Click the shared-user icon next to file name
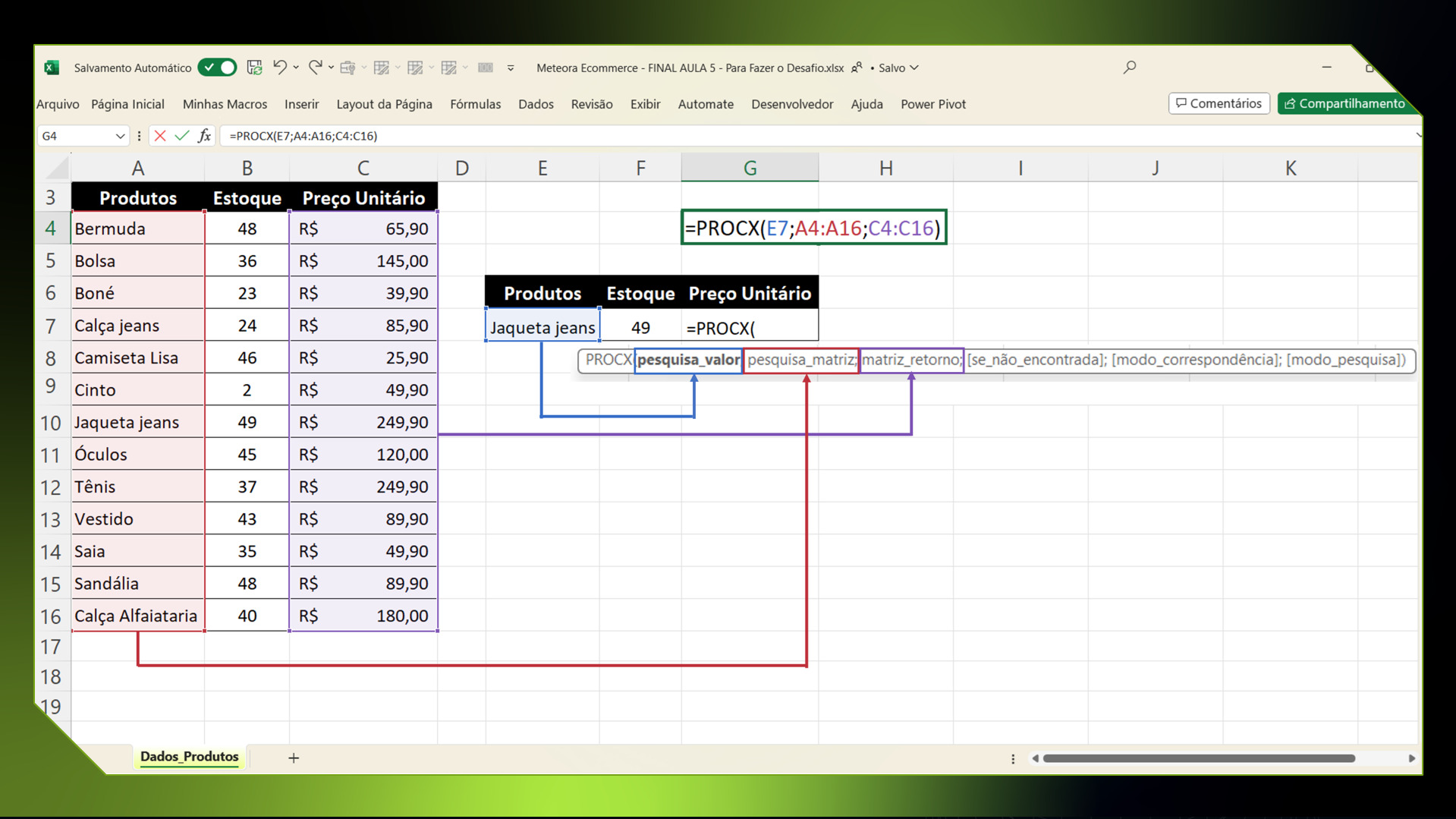This screenshot has height=819, width=1456. click(857, 68)
